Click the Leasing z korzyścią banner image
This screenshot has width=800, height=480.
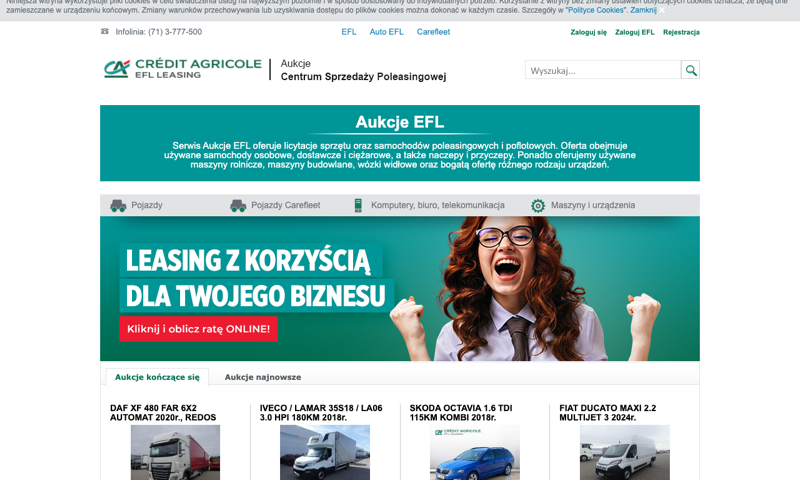tap(400, 289)
